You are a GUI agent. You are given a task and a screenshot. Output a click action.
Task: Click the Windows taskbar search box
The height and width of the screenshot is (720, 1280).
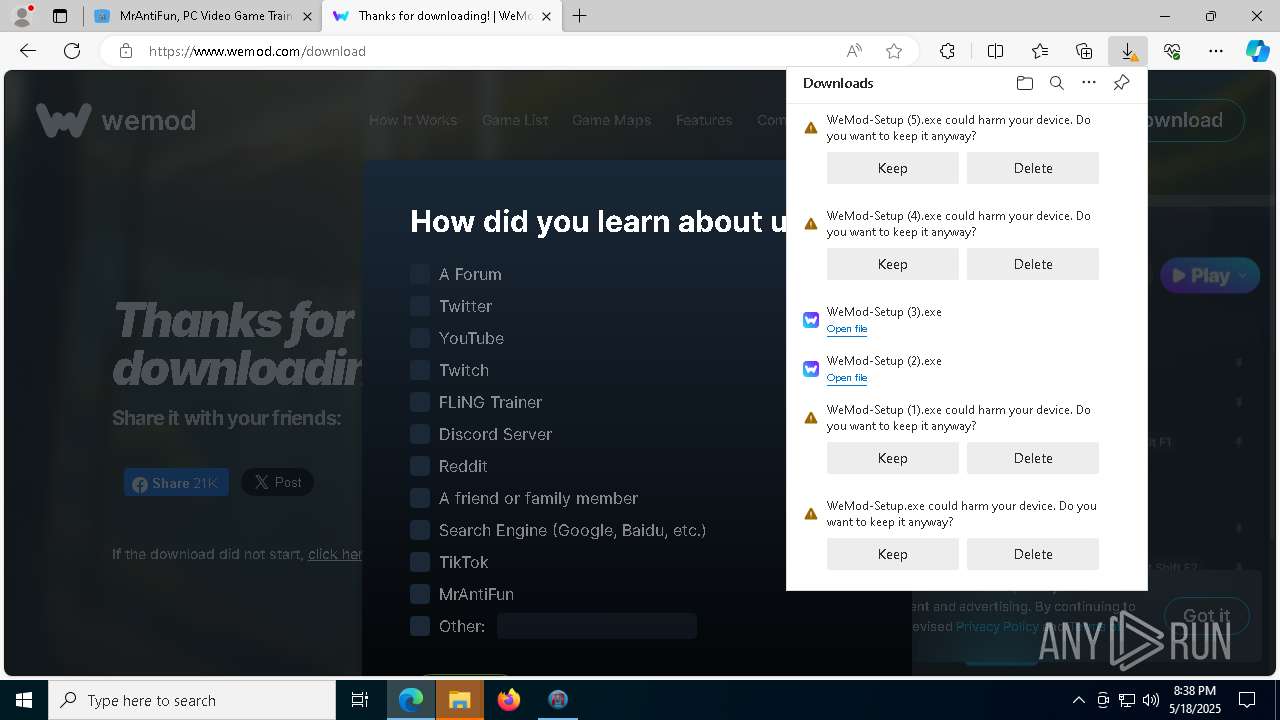click(192, 700)
